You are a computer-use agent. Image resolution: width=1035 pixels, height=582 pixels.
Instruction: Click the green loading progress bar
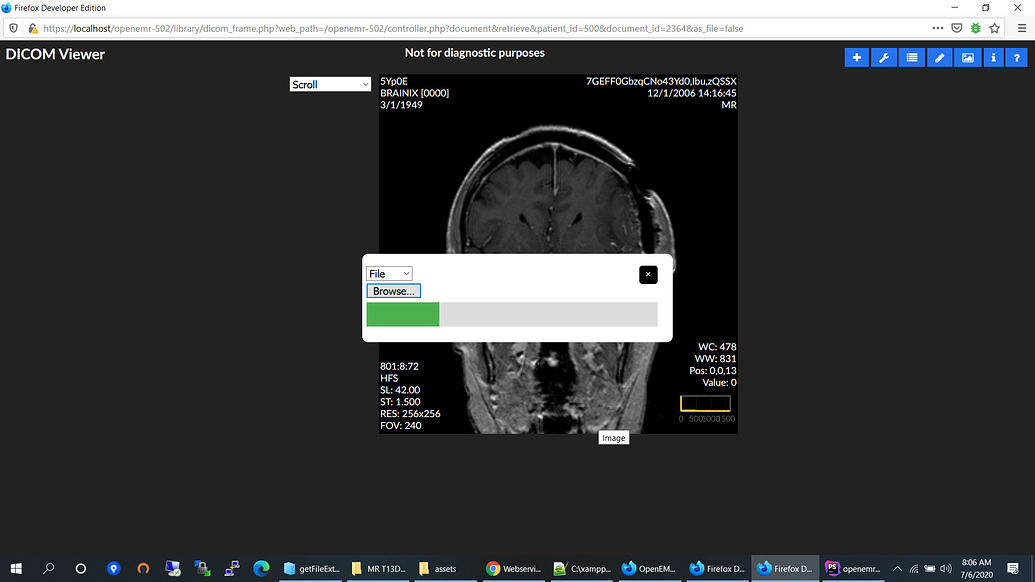[403, 315]
